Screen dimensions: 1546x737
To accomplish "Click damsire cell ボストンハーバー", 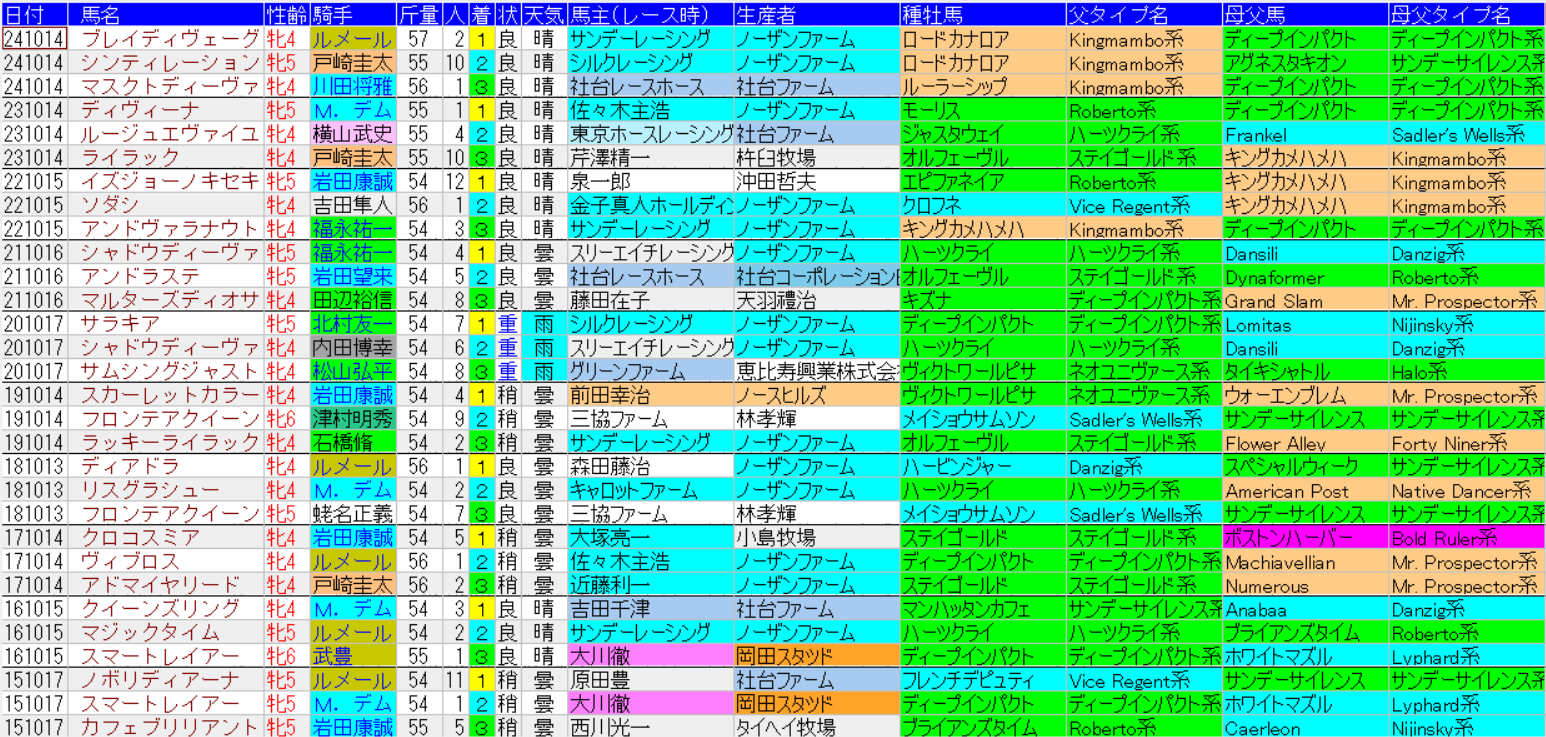I will click(1304, 539).
